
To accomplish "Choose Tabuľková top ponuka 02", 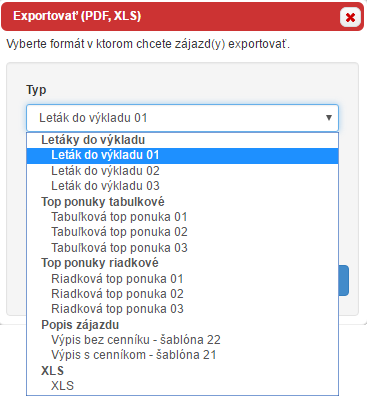I will coord(182,232).
